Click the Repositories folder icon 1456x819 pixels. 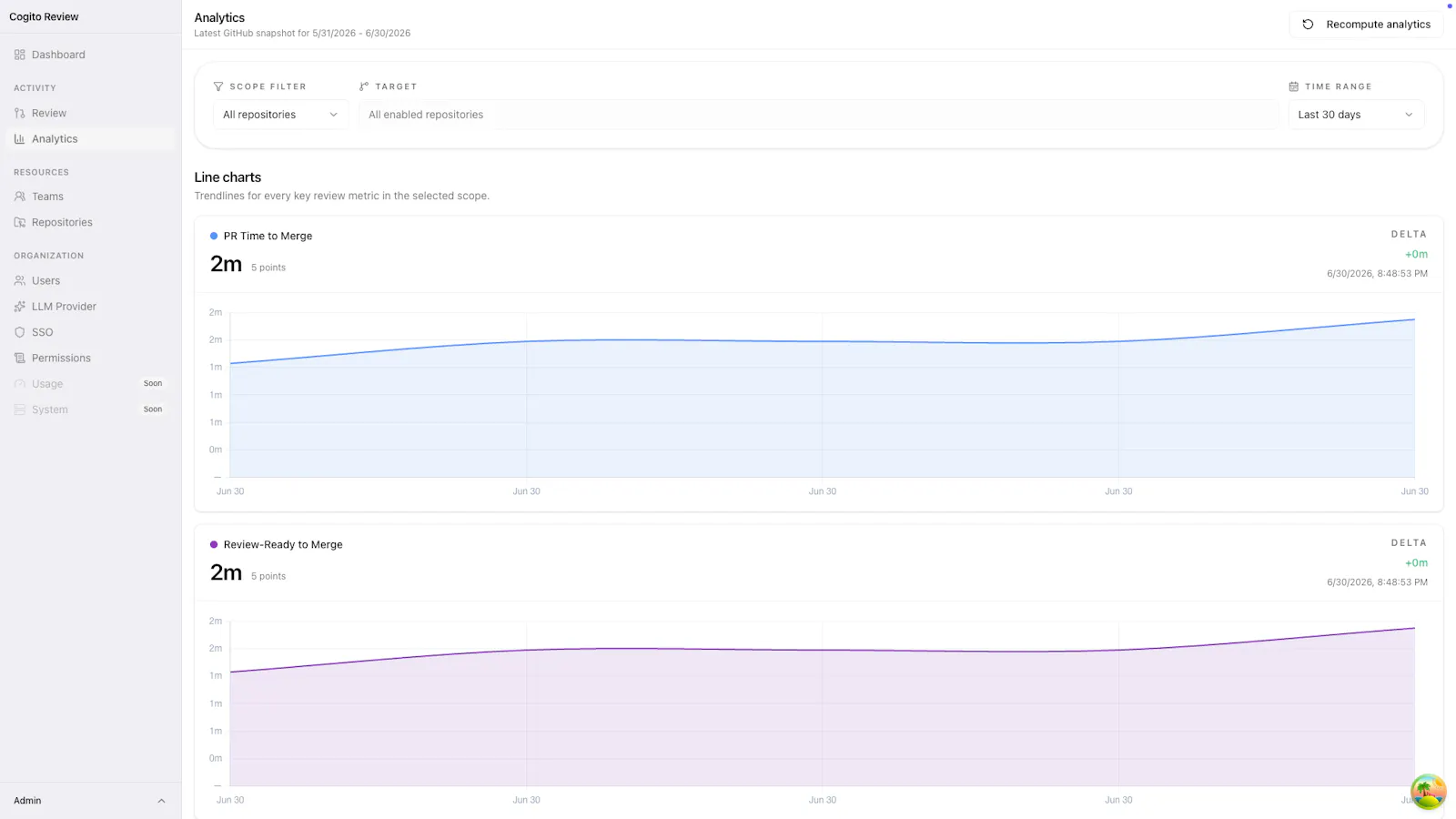[20, 222]
